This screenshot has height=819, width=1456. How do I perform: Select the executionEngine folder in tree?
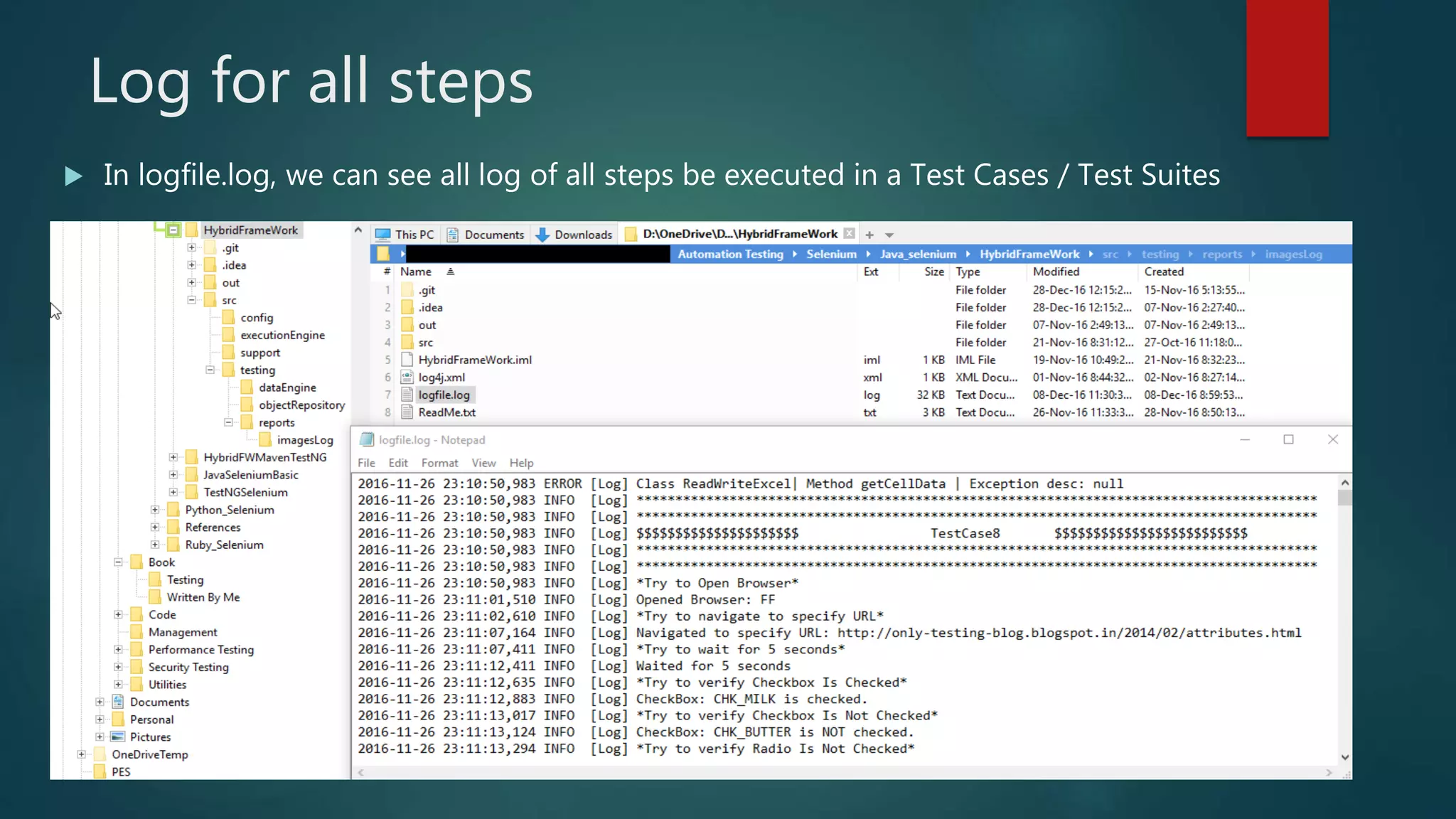(282, 336)
